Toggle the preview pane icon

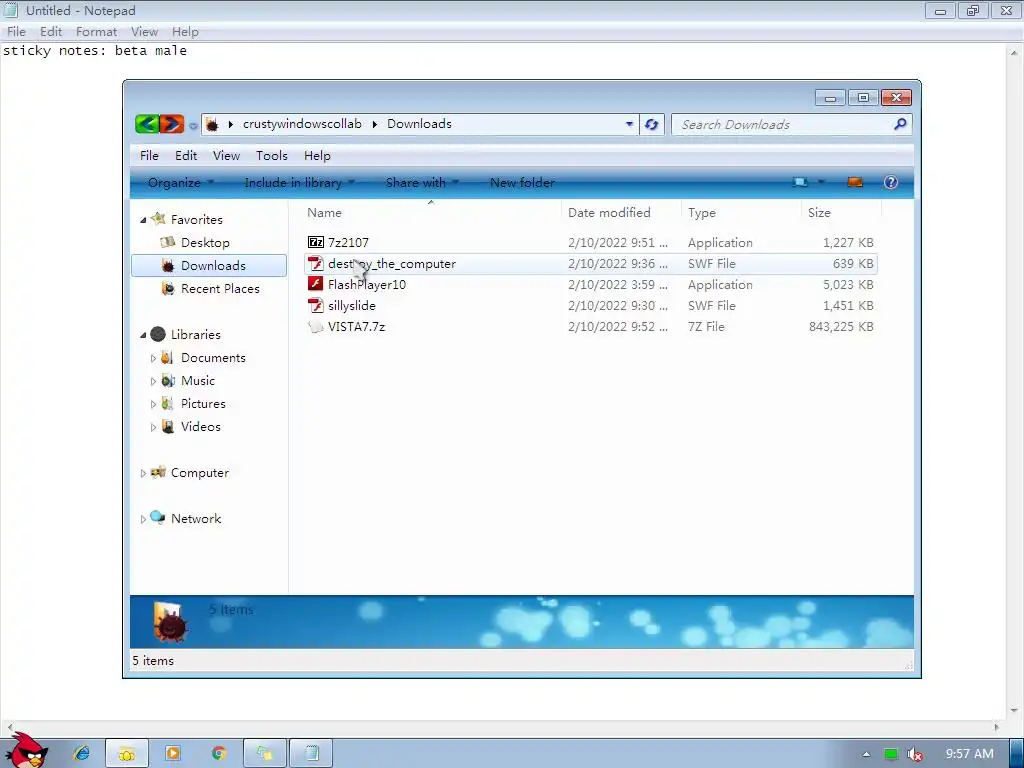[x=855, y=182]
